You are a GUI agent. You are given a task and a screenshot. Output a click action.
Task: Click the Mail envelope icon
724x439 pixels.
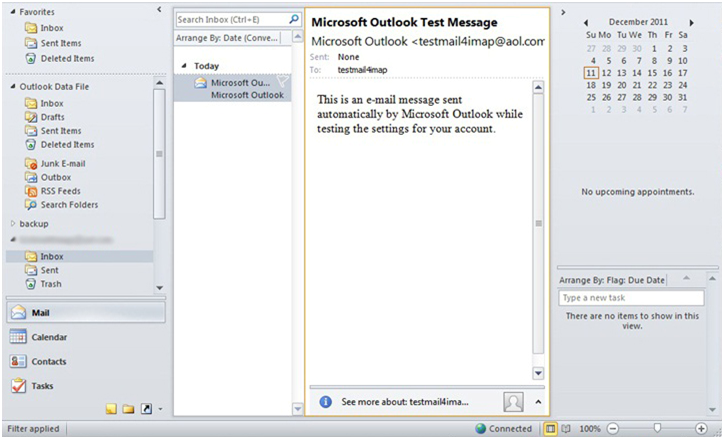coord(18,313)
